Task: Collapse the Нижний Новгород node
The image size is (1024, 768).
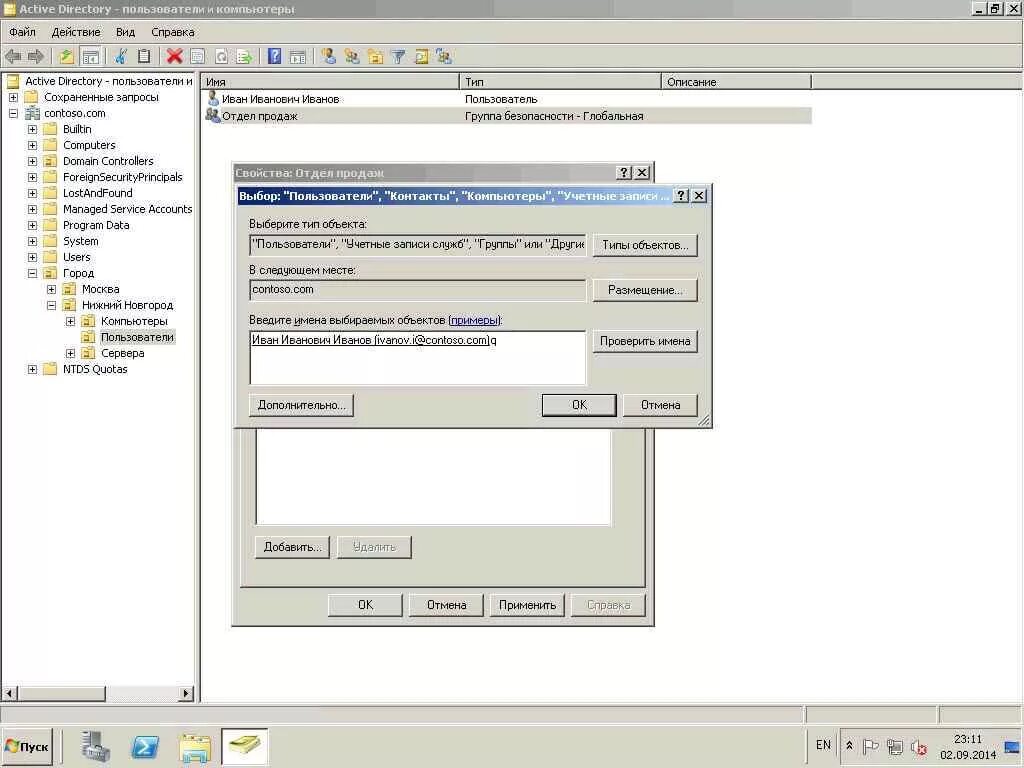Action: 52,306
